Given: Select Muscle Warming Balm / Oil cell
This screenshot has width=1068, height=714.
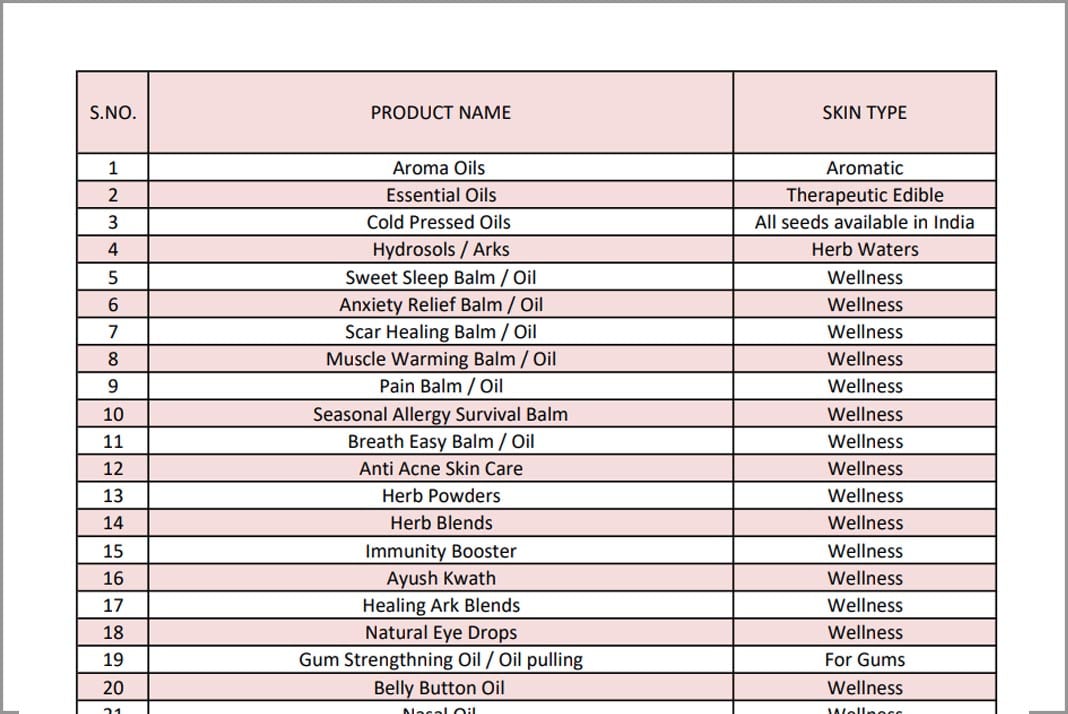Looking at the screenshot, I should tap(441, 359).
